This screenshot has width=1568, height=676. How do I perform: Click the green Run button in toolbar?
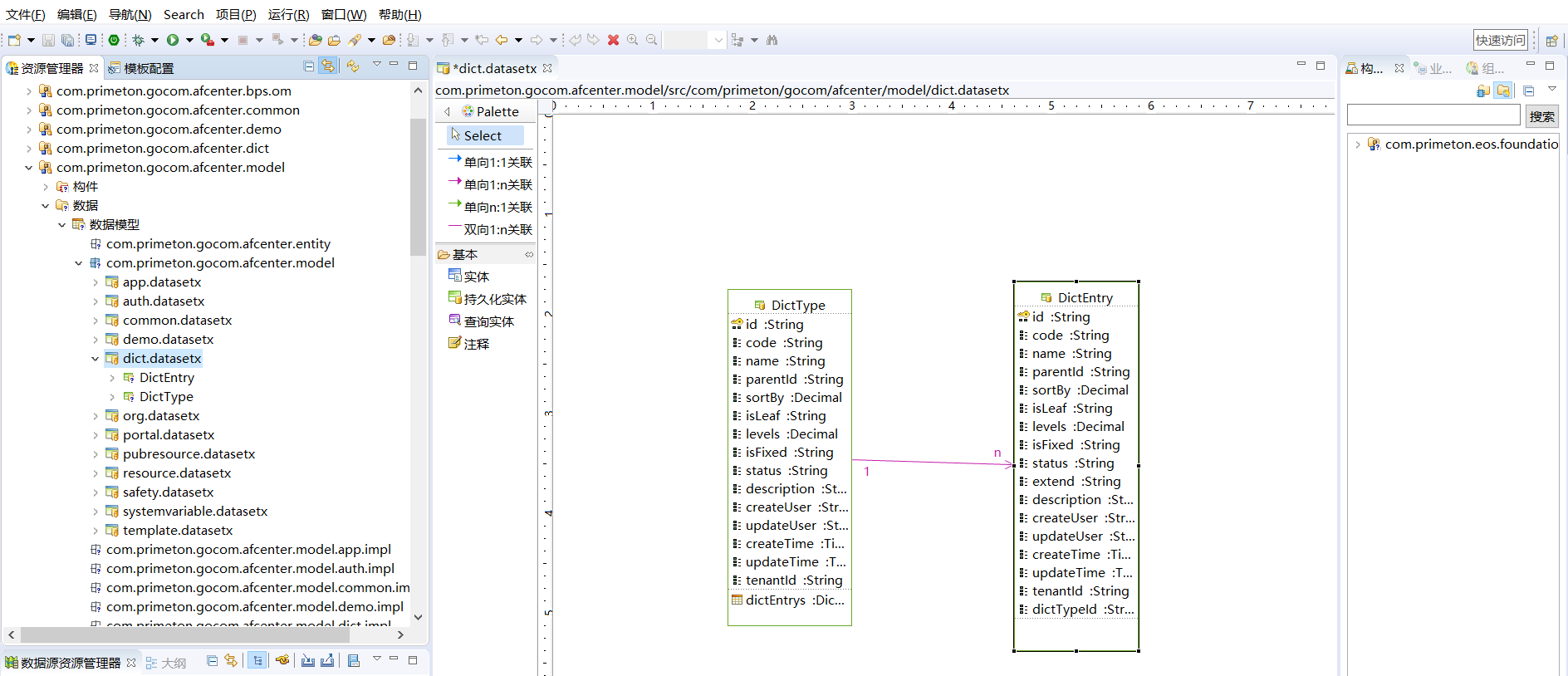click(173, 40)
